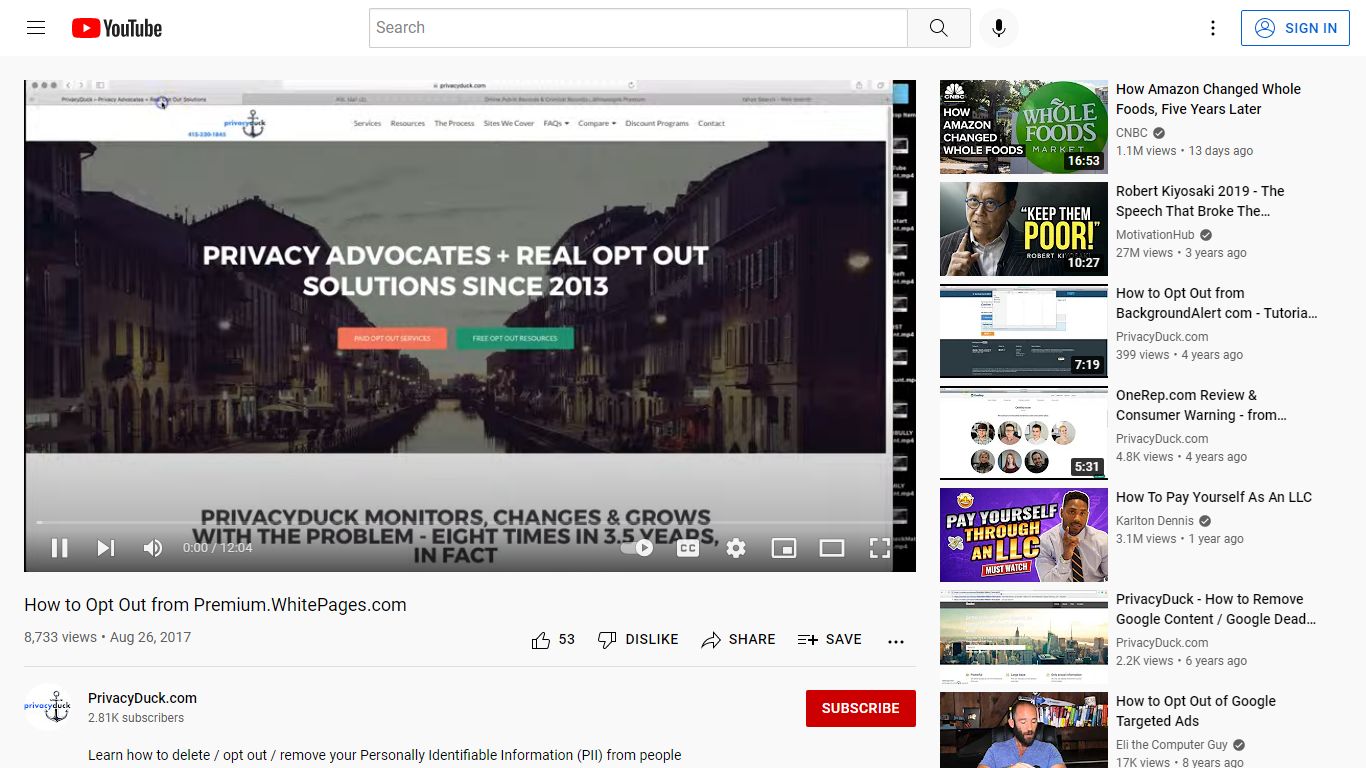Click the SIGN IN button
The height and width of the screenshot is (768, 1366).
1295,28
